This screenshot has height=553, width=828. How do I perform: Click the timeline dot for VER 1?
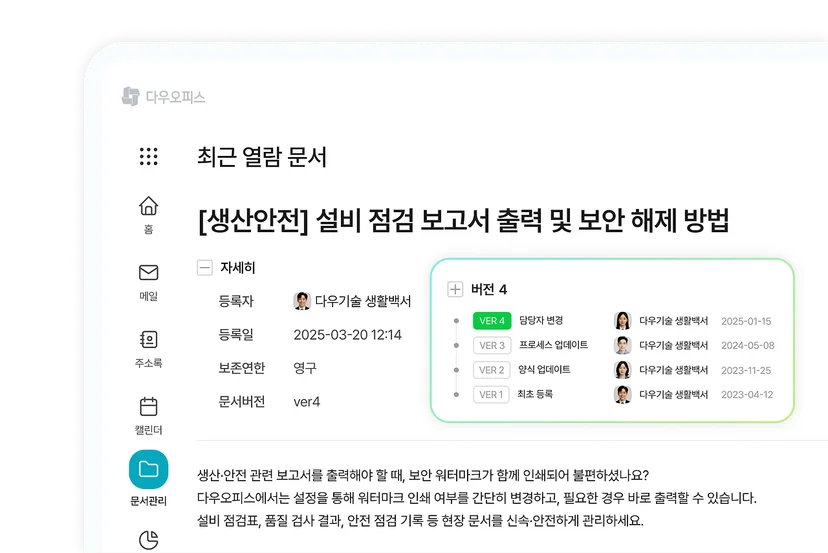pyautogui.click(x=456, y=395)
